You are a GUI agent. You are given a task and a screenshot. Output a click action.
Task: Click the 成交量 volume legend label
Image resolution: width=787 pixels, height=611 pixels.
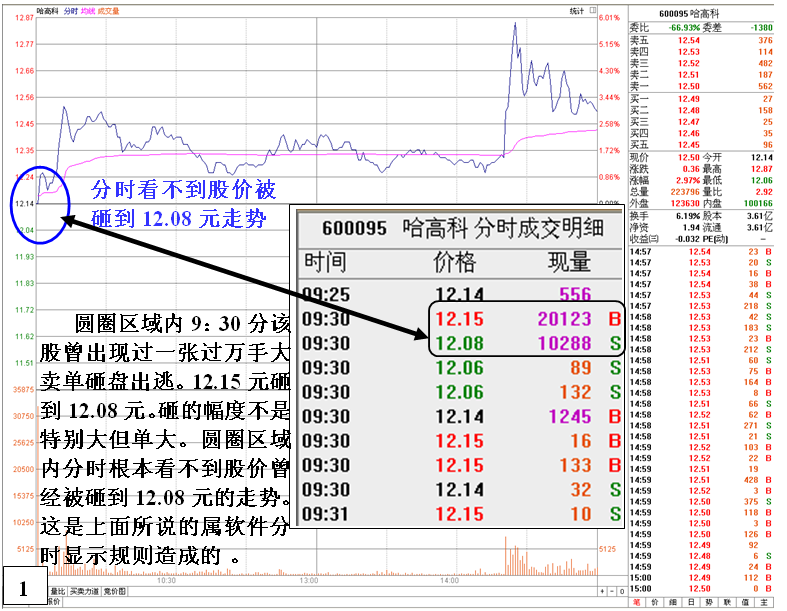[108, 11]
